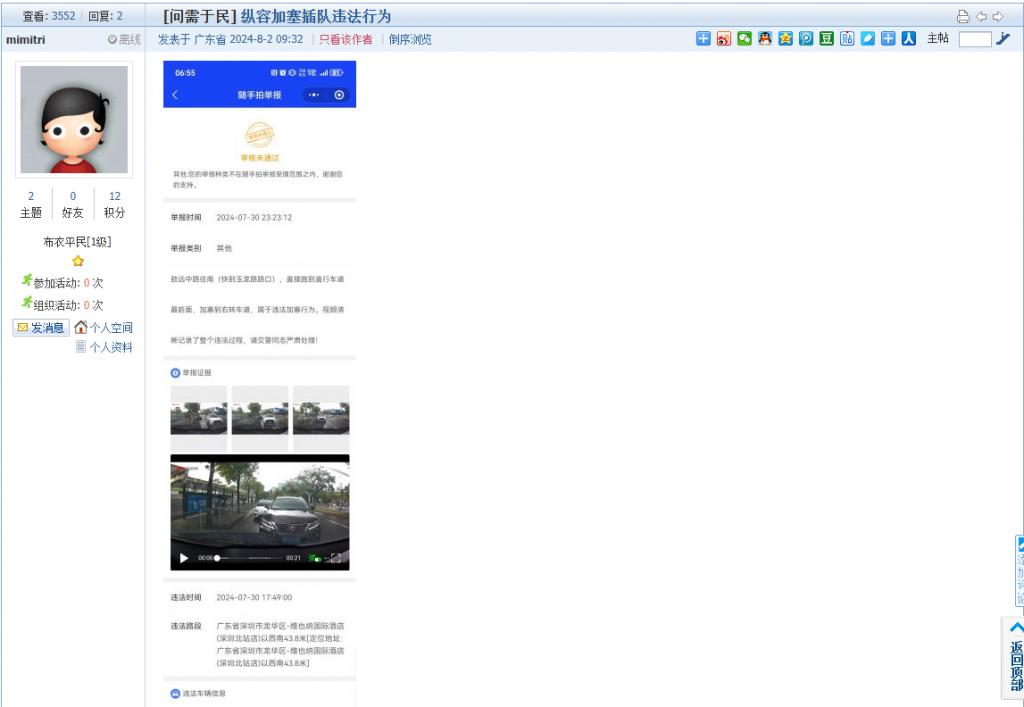This screenshot has width=1024, height=707.
Task: Share to Qzone yellow star icon
Action: tap(786, 39)
